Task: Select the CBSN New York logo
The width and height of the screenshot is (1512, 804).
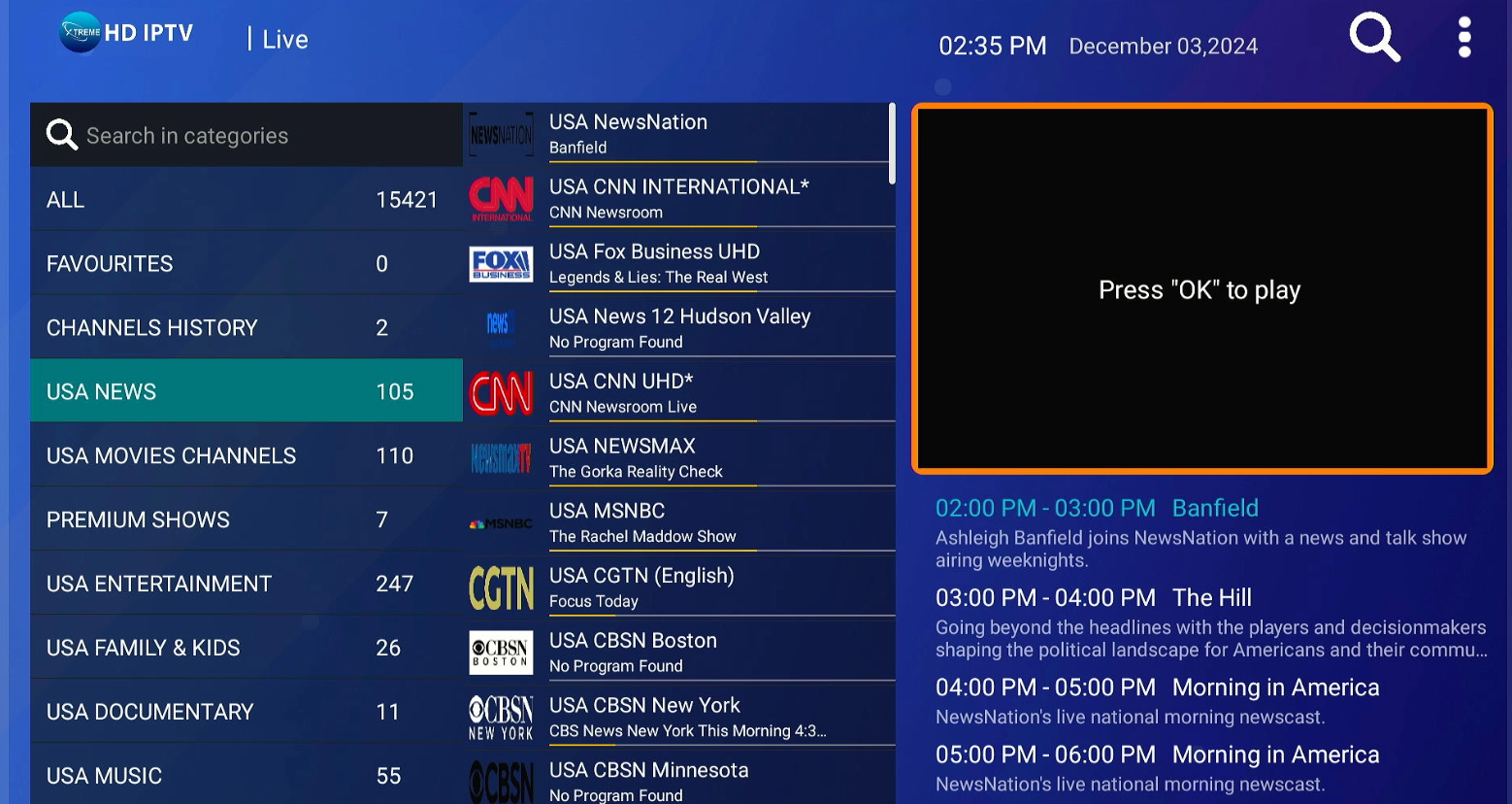Action: (x=502, y=718)
